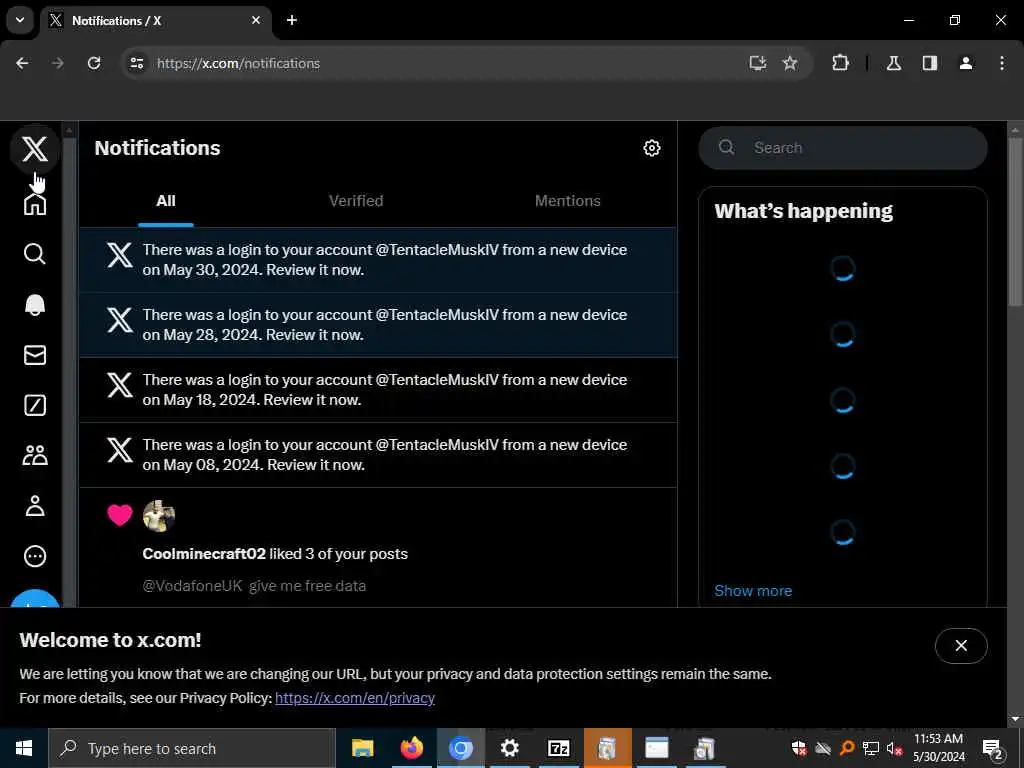Click the muted volume tray icon

pos(894,748)
